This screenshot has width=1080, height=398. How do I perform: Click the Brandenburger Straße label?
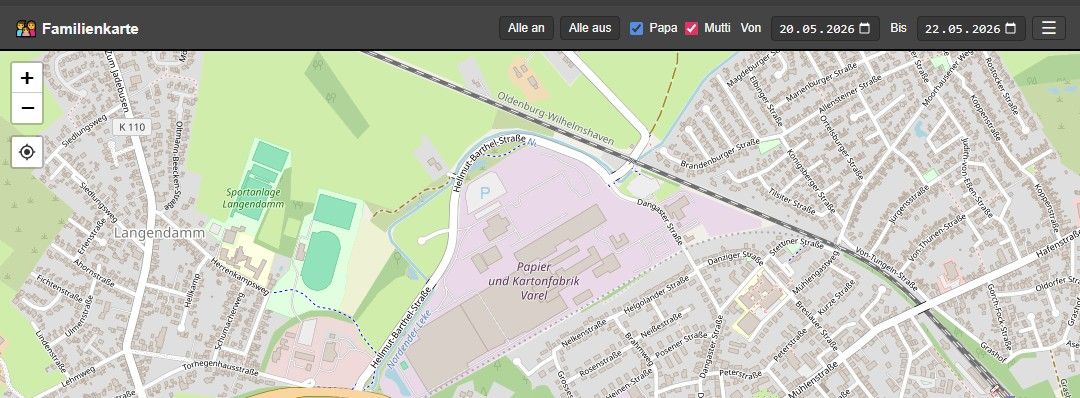720,153
